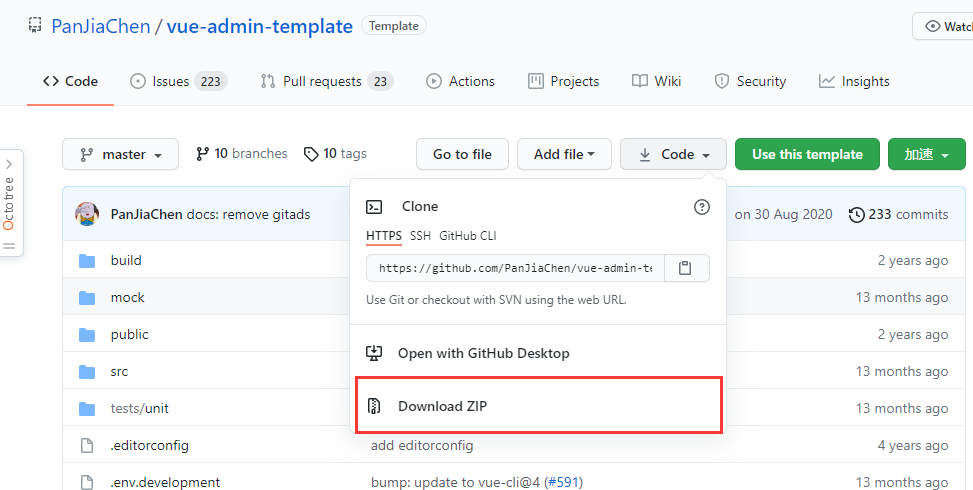Click the Template badge
Viewport: 973px width, 490px height.
coord(393,26)
